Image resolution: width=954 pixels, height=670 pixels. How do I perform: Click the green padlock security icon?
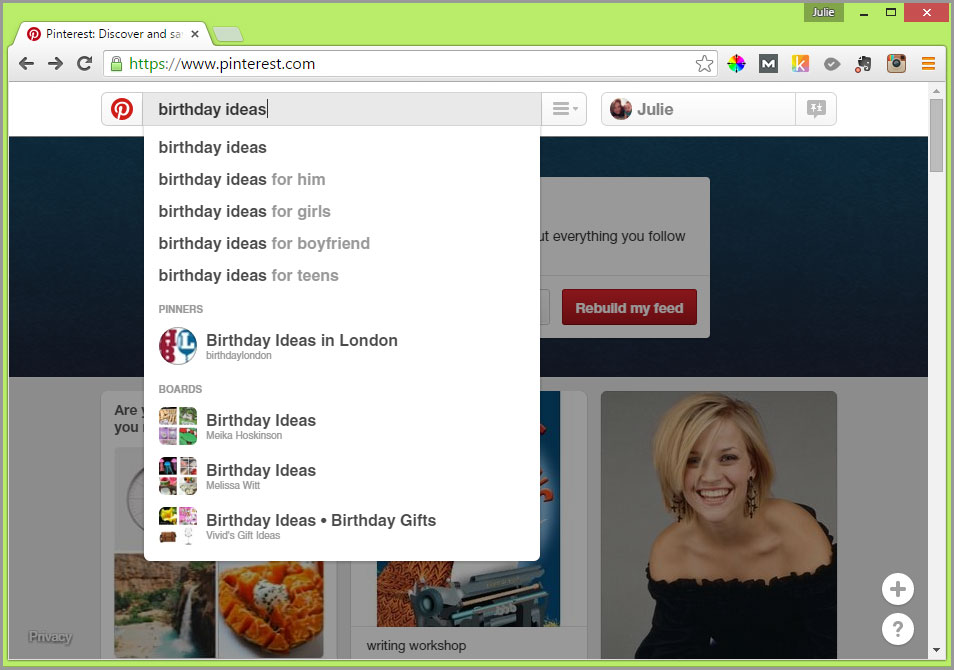tap(116, 63)
